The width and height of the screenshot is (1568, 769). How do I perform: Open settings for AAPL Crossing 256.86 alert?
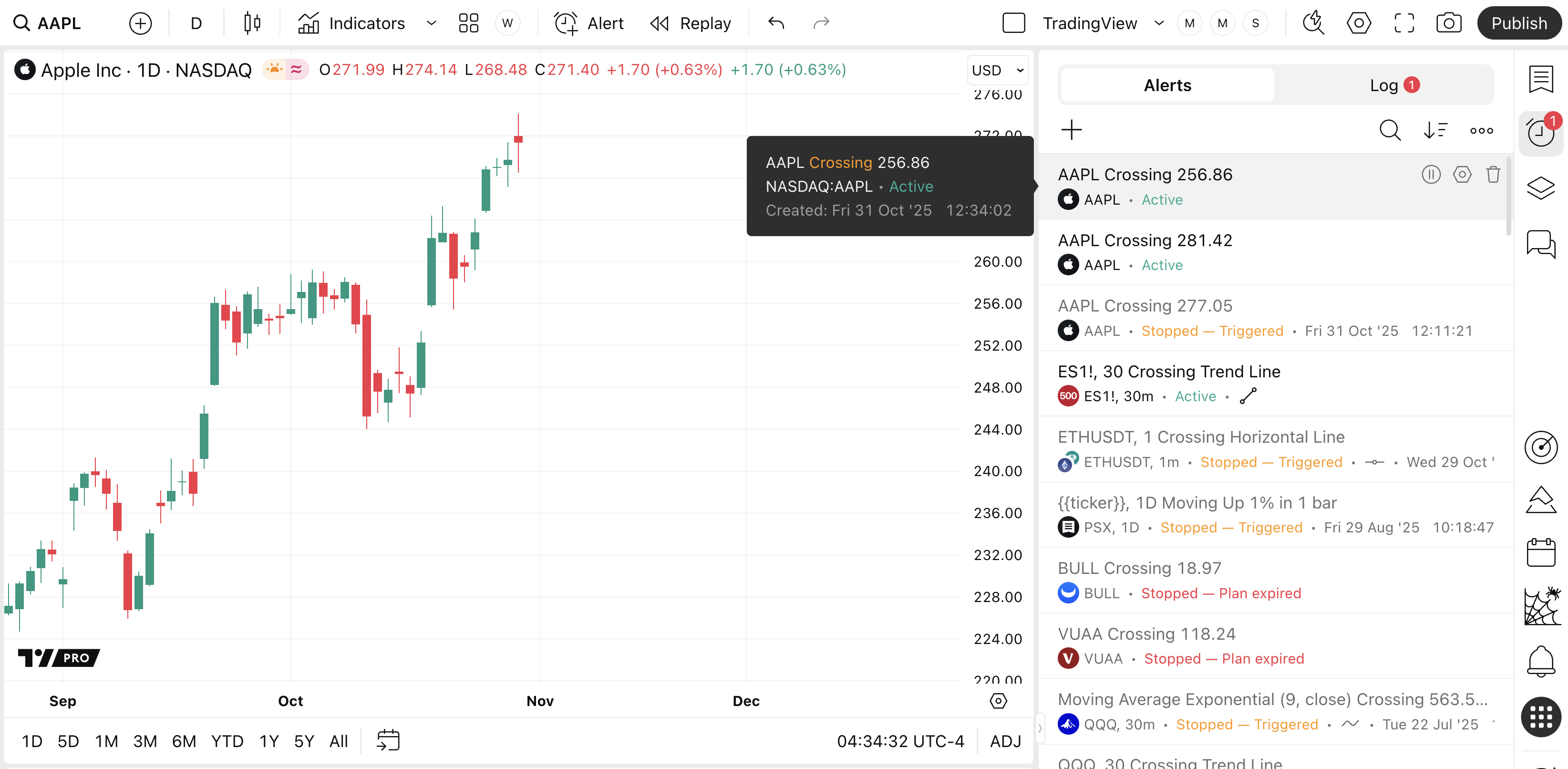1462,175
